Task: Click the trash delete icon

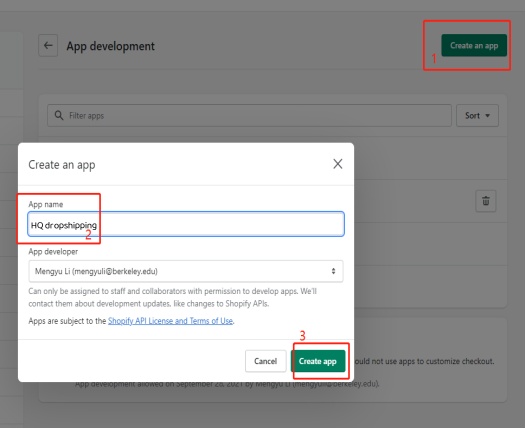Action: point(485,201)
